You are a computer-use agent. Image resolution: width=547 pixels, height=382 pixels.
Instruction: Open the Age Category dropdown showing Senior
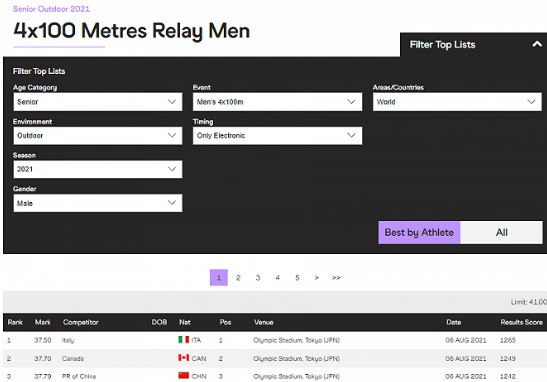tap(98, 102)
